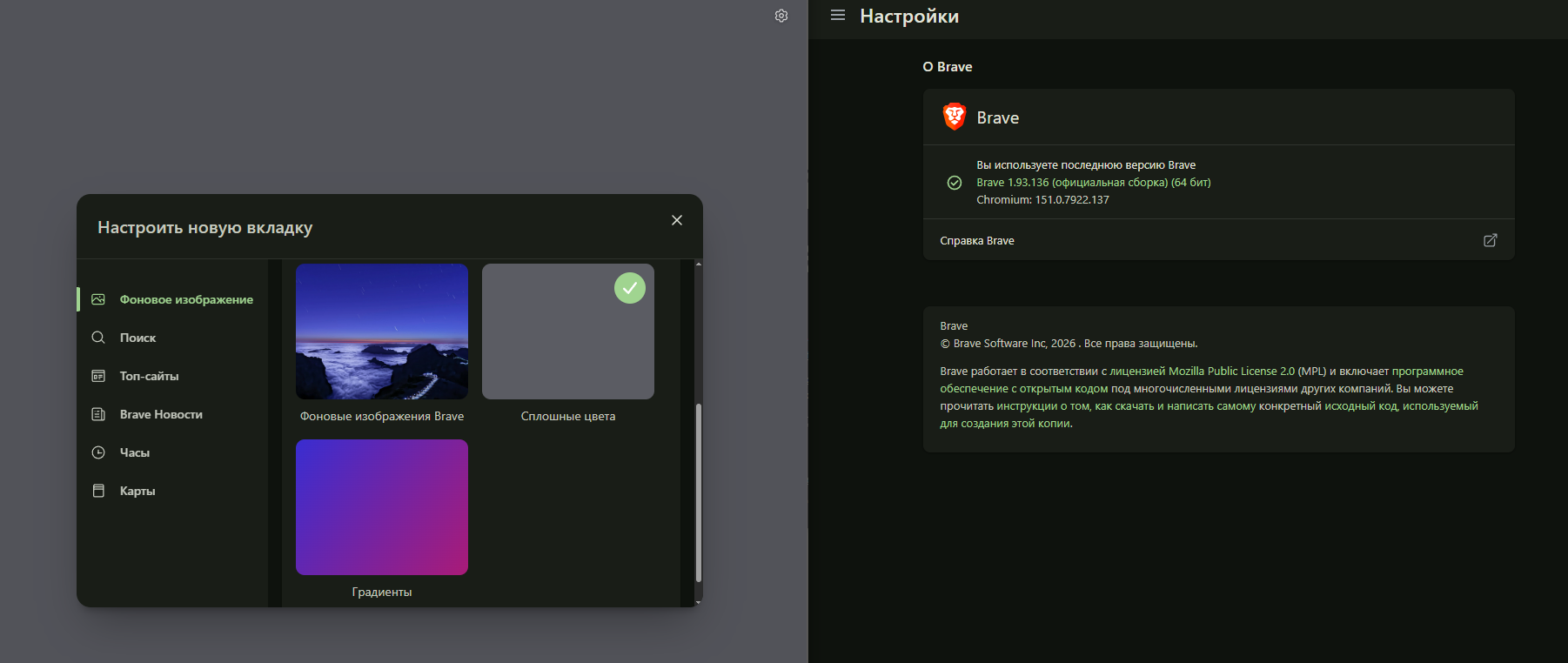Image resolution: width=1568 pixels, height=663 pixels.
Task: Choose the 'Градиенты' gradient tile
Action: [x=382, y=507]
